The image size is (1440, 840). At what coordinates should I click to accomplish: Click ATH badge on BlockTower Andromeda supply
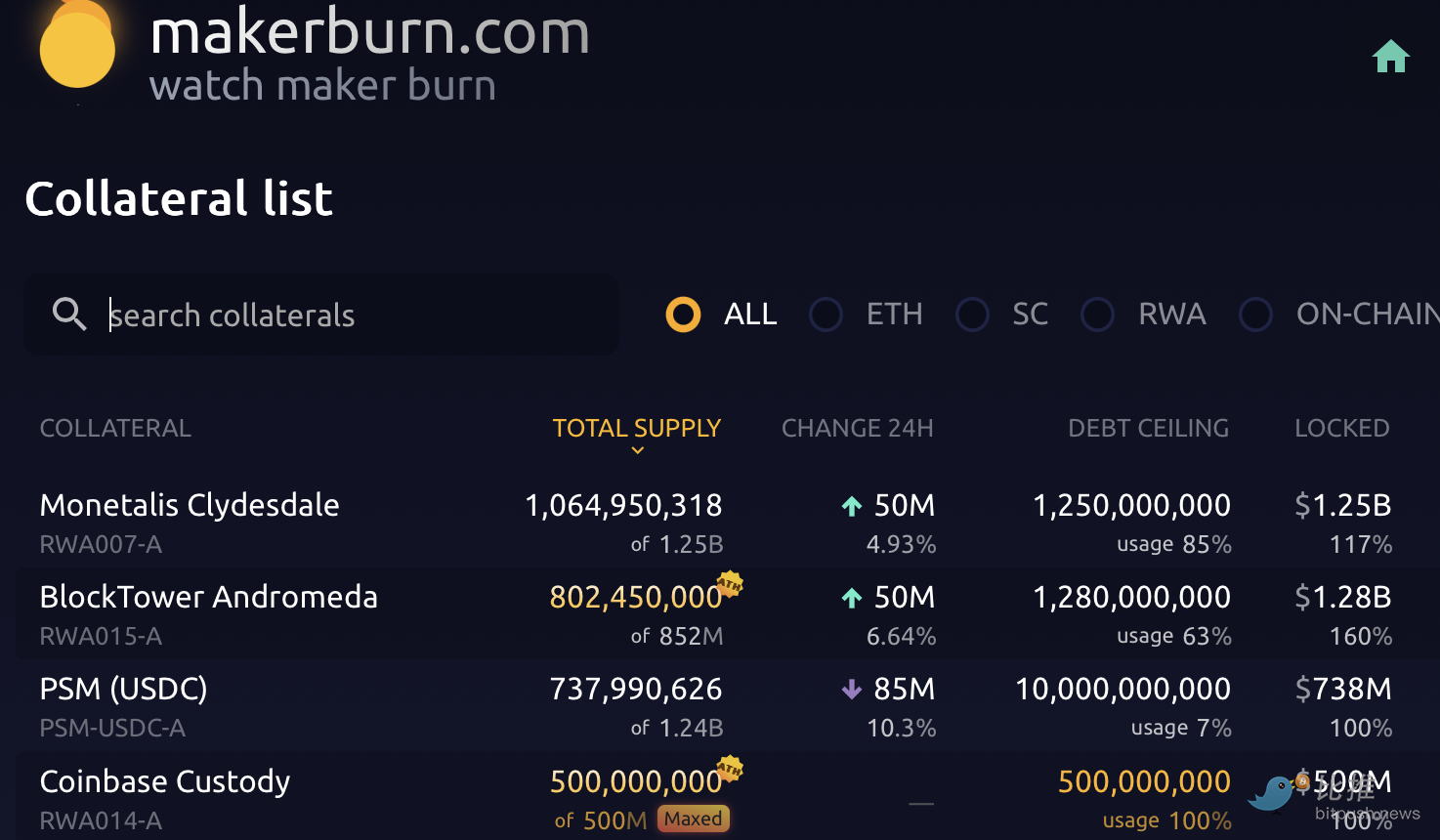[730, 584]
